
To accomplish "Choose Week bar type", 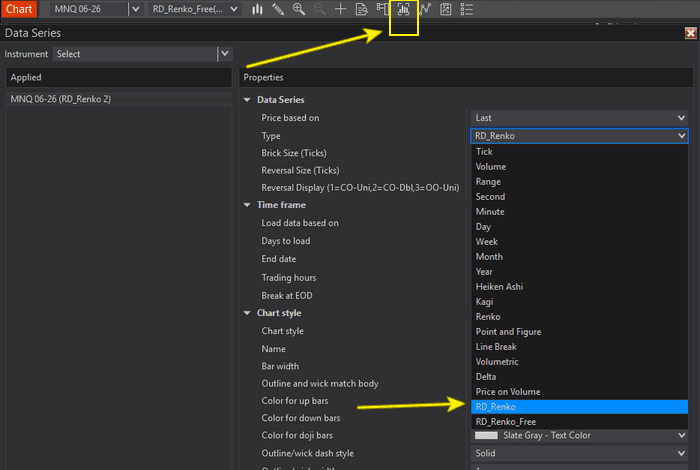I will [x=579, y=241].
